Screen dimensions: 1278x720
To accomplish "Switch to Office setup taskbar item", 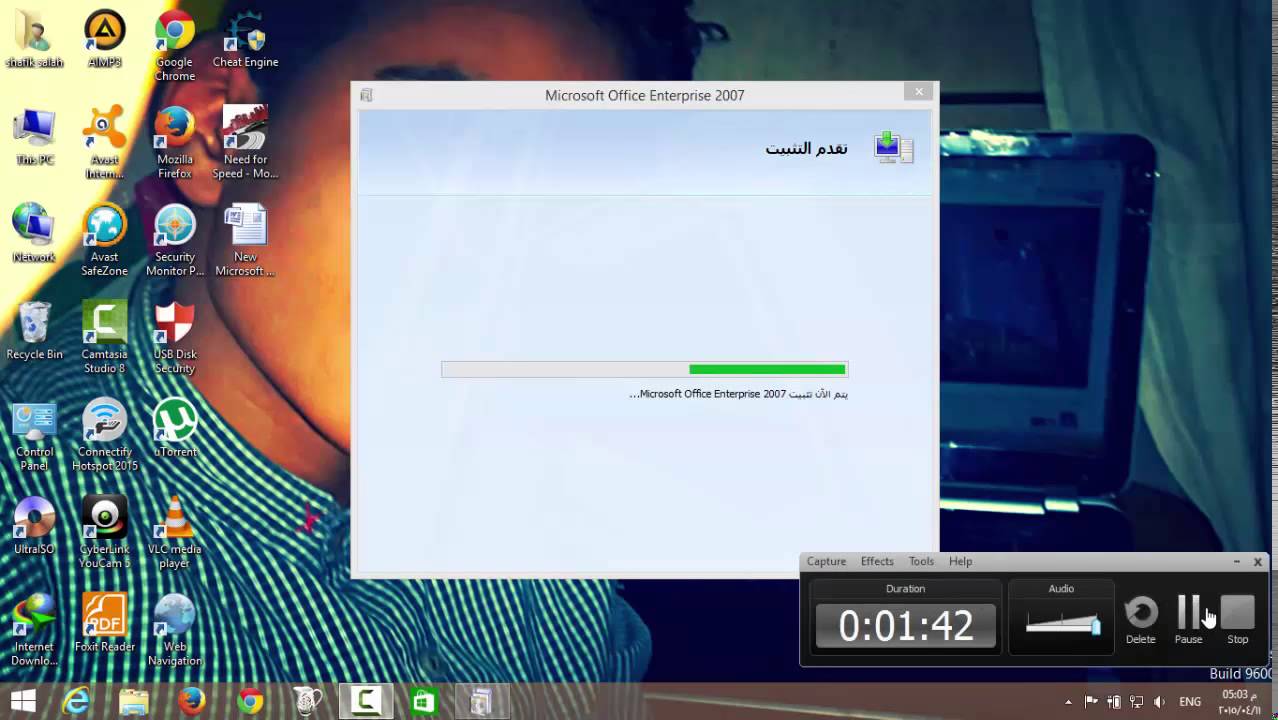I will 481,701.
